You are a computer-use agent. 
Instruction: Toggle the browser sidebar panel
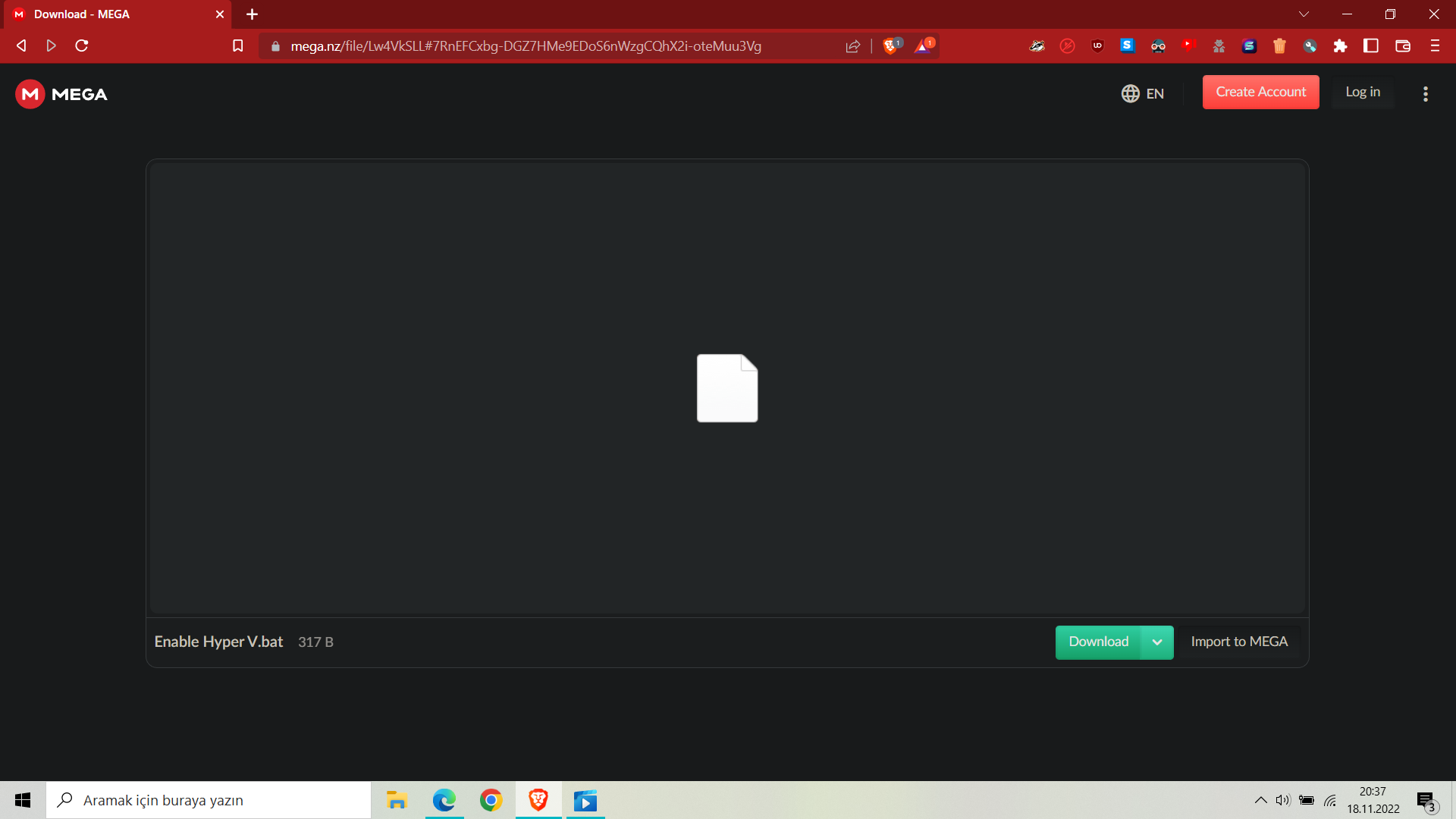(x=1370, y=46)
